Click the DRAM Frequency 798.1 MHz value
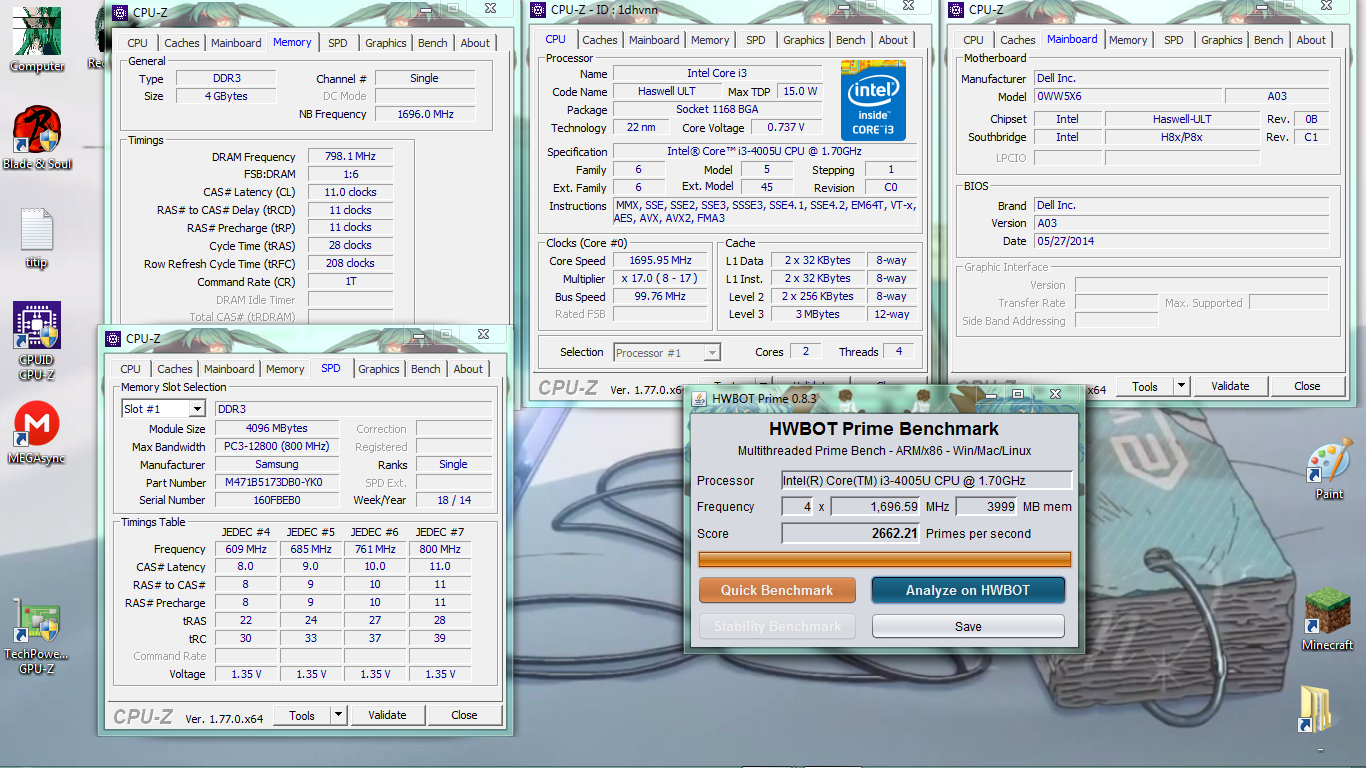The width and height of the screenshot is (1366, 768). click(x=349, y=157)
